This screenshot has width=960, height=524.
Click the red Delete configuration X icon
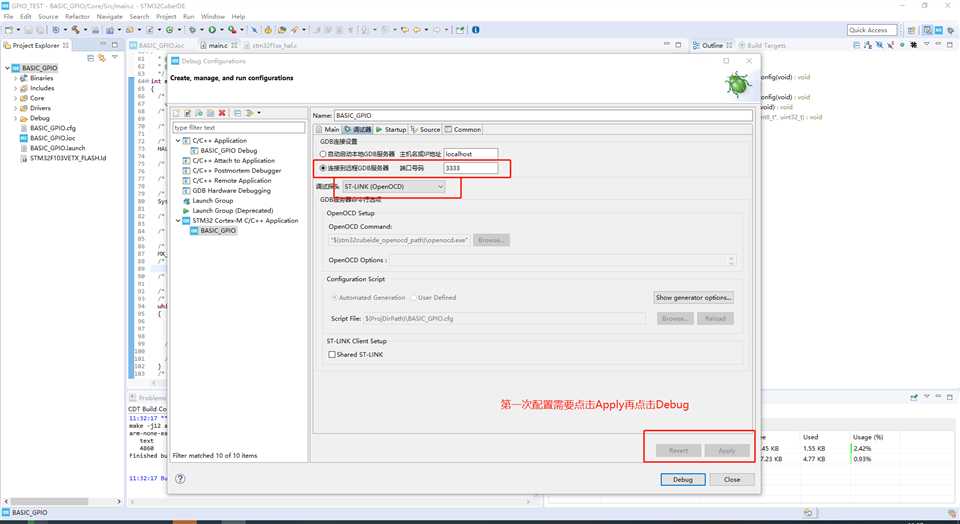[x=222, y=113]
